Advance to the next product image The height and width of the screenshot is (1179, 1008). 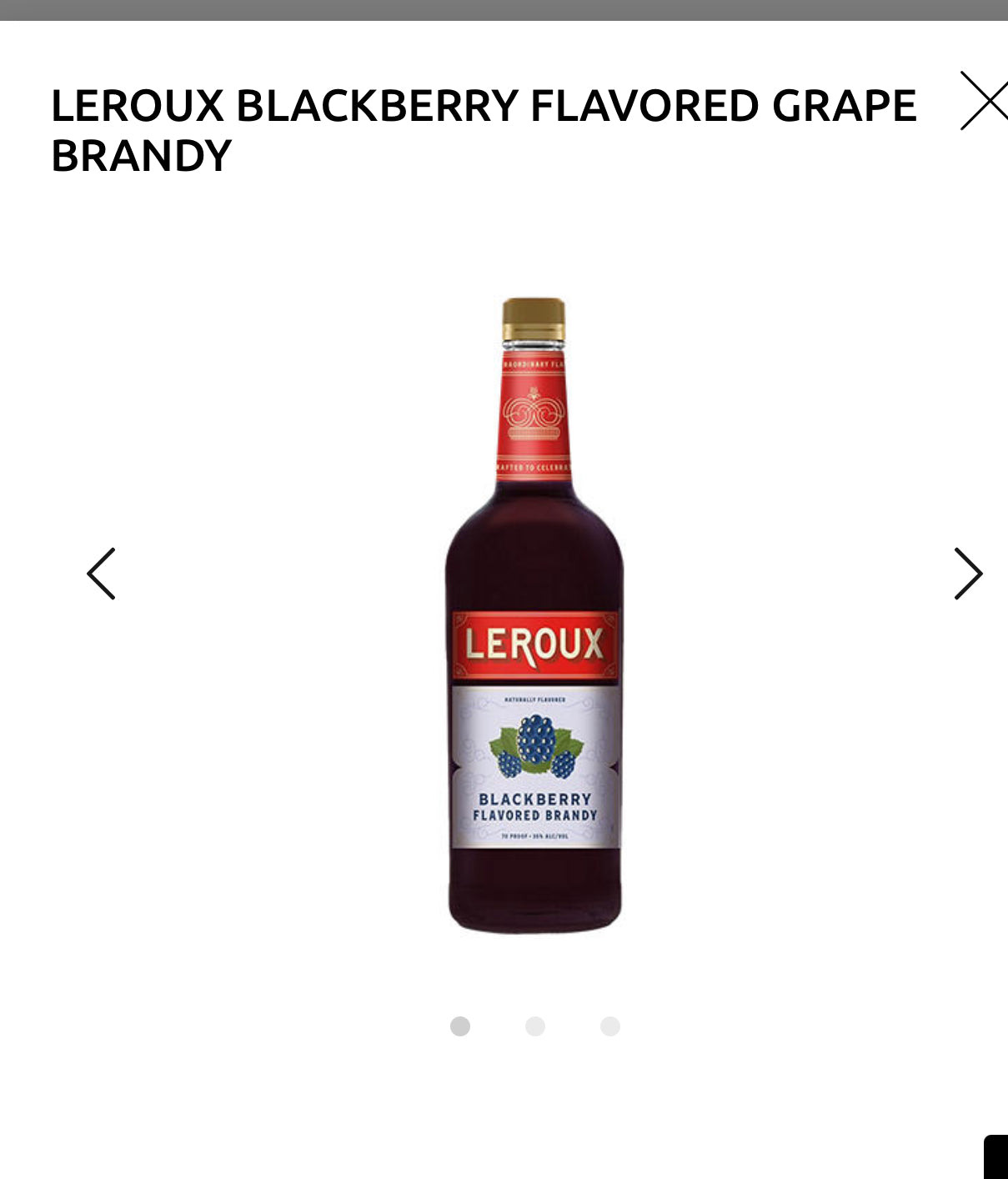[969, 574]
